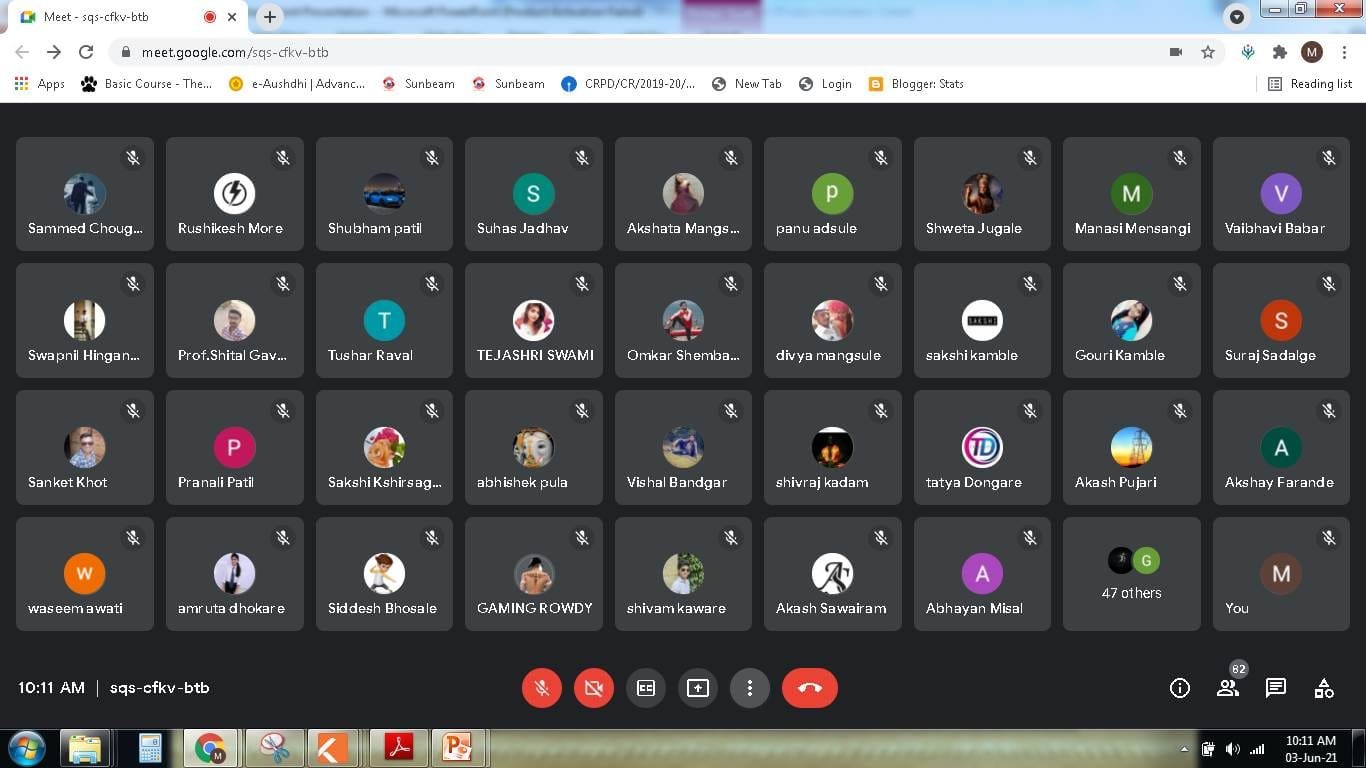Toggle the camera off button

(594, 688)
